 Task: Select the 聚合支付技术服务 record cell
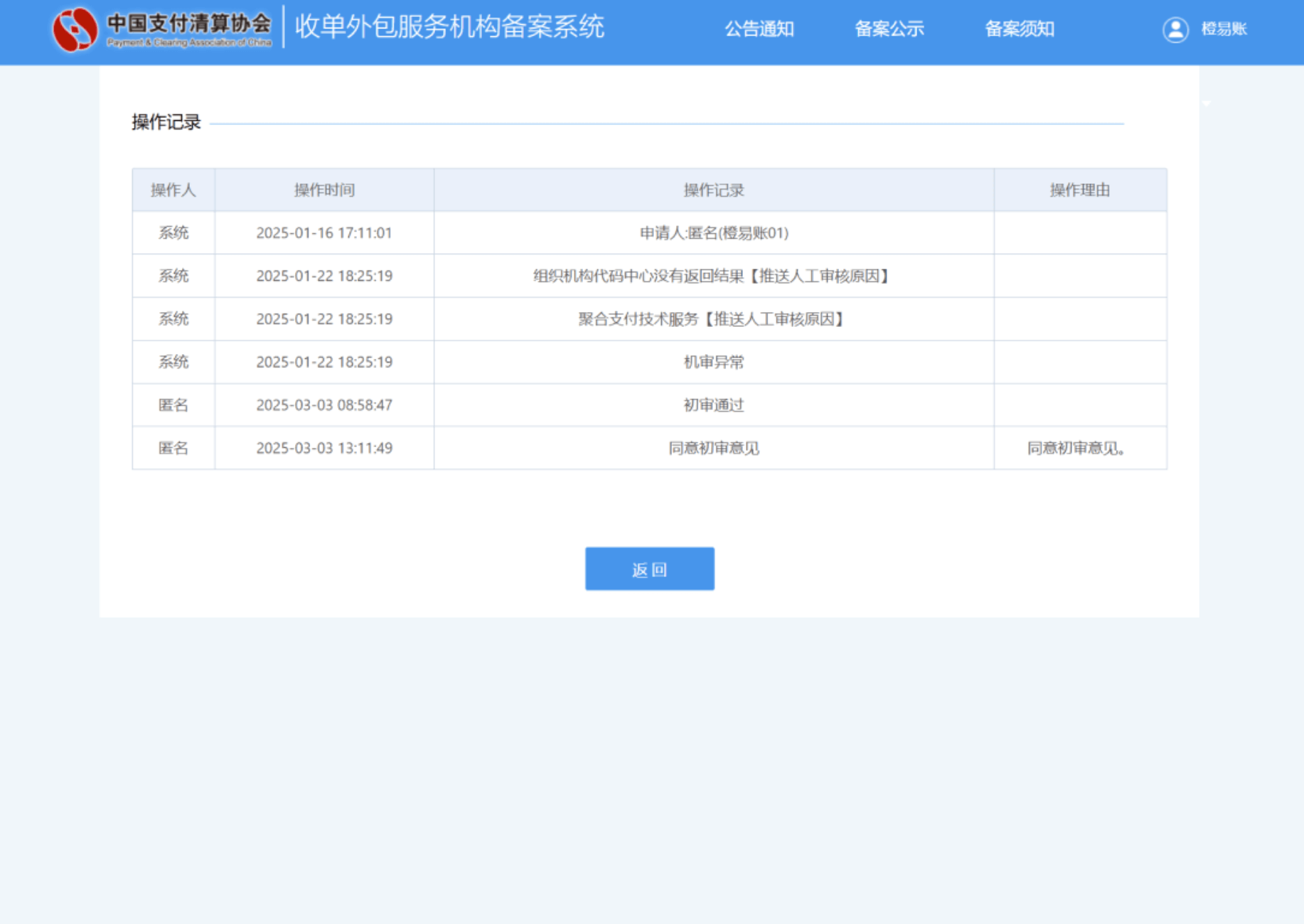click(713, 319)
